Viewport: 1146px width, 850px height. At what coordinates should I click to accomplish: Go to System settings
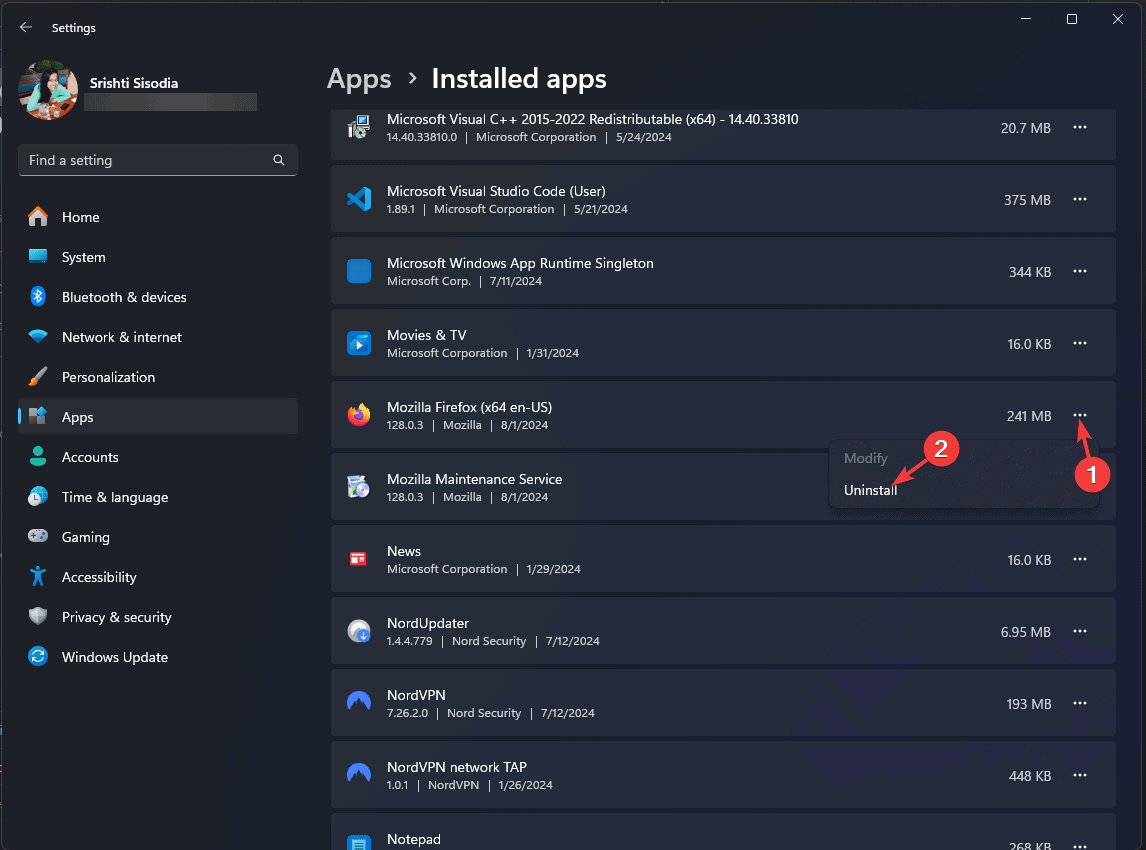(158, 257)
